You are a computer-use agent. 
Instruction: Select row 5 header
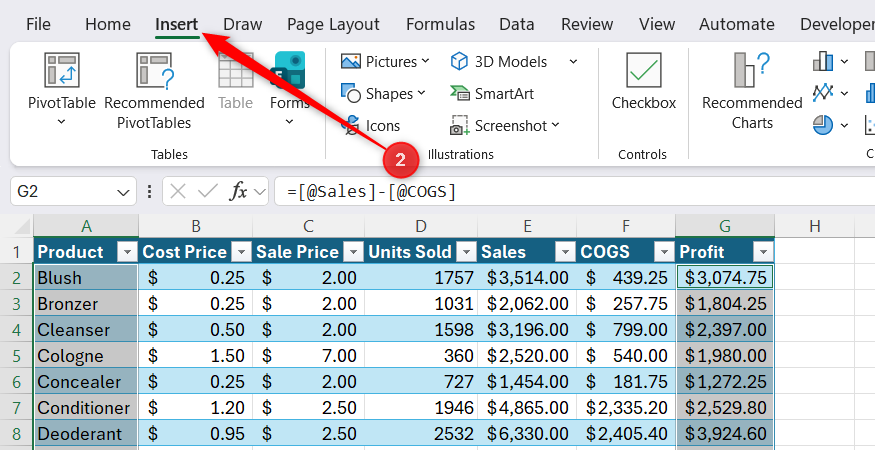tap(16, 356)
